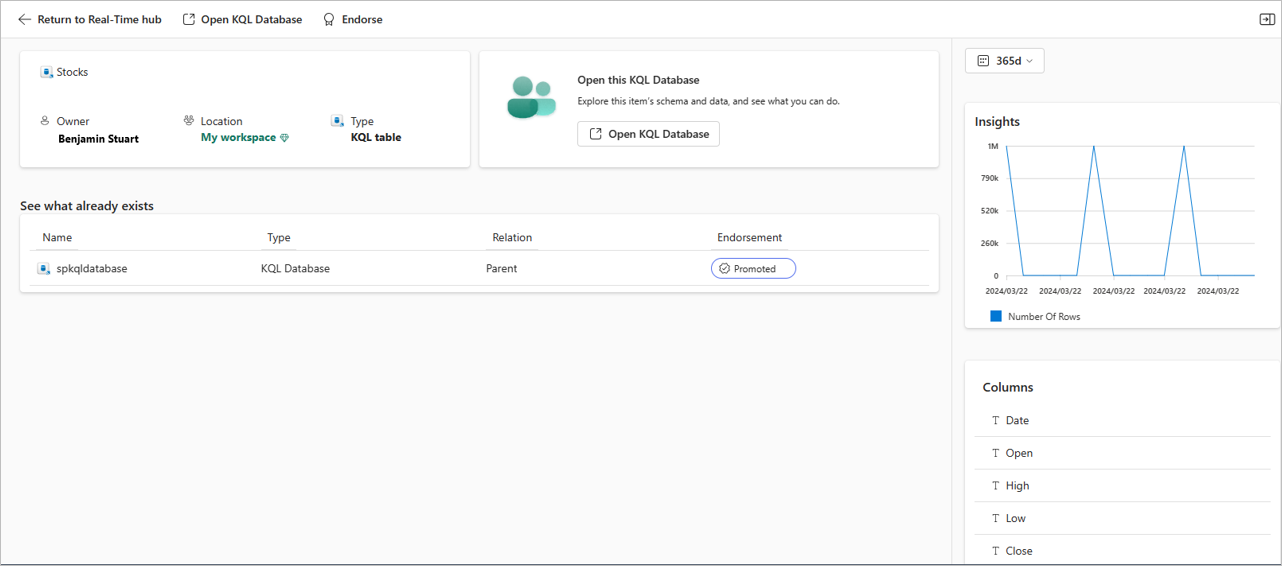Click the people illustration in Open this KQL Database card
The width and height of the screenshot is (1282, 566).
[x=531, y=97]
